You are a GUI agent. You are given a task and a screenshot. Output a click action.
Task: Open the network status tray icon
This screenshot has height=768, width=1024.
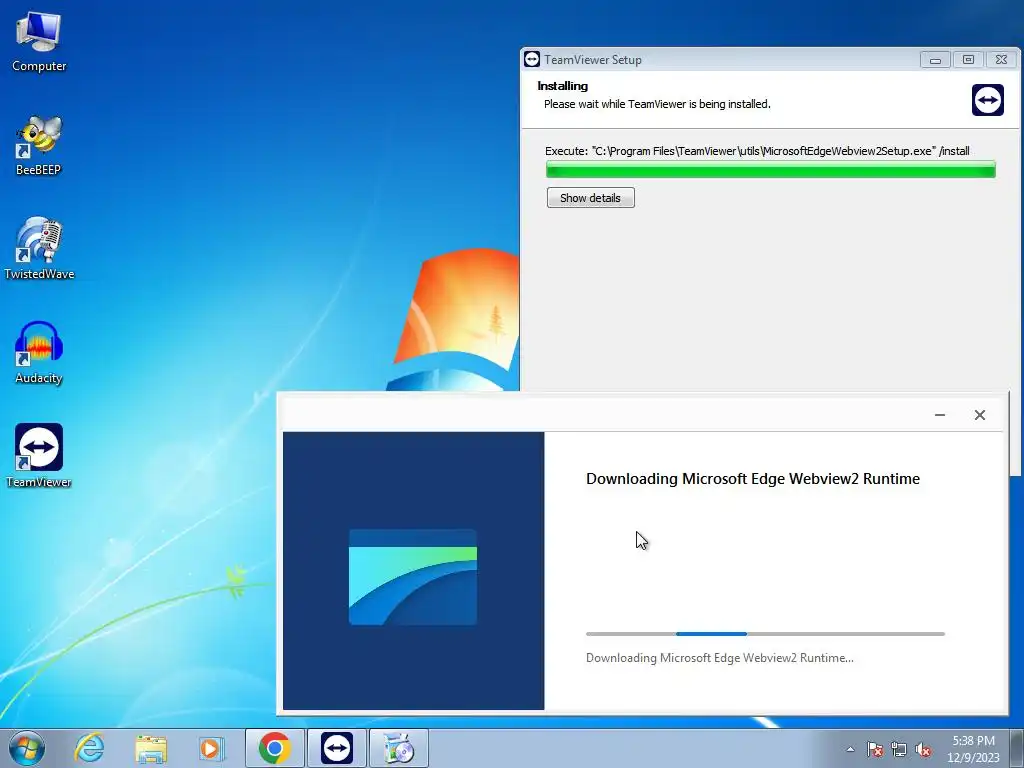click(x=899, y=749)
